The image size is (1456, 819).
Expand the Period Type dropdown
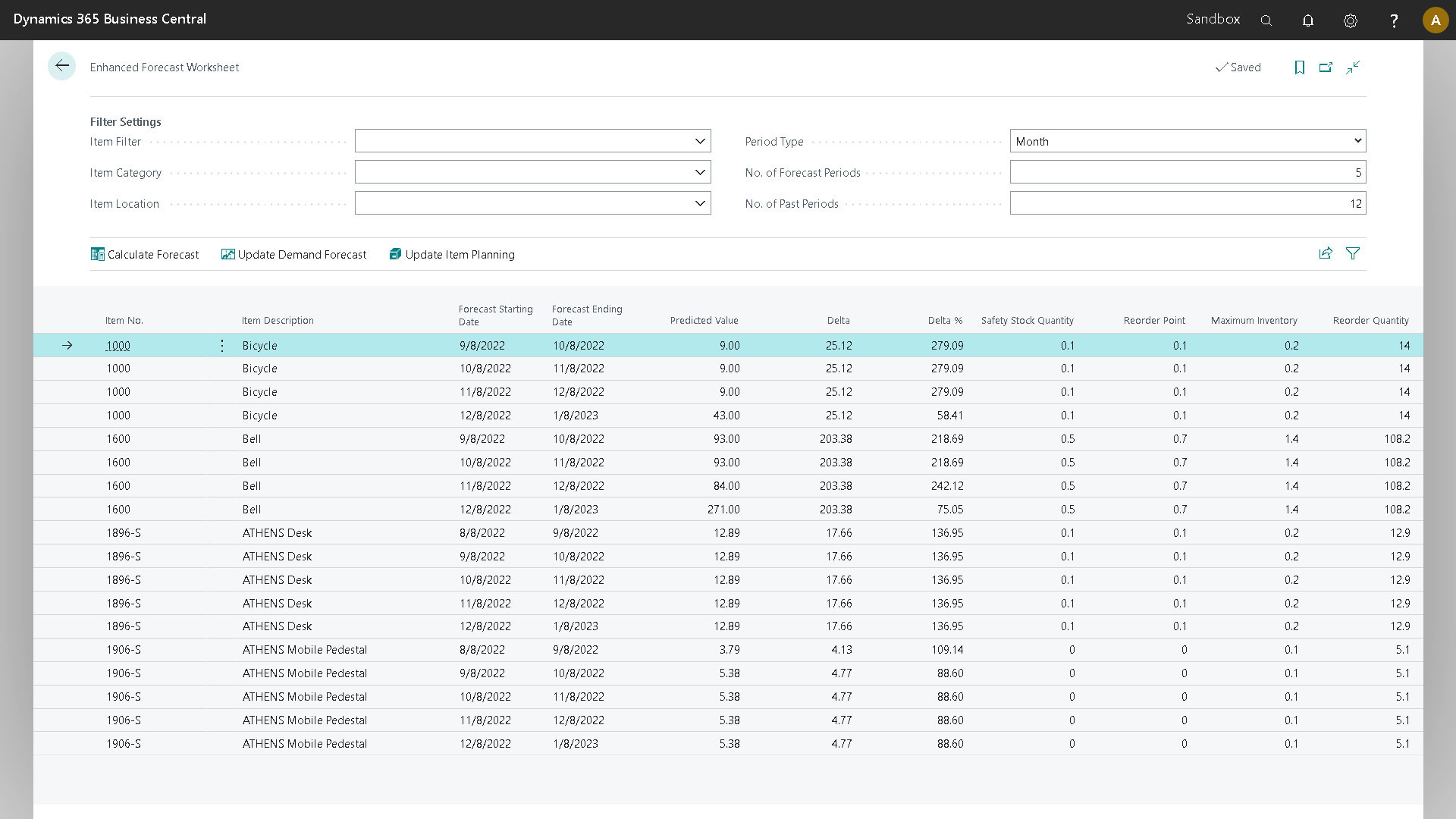[x=1357, y=141]
